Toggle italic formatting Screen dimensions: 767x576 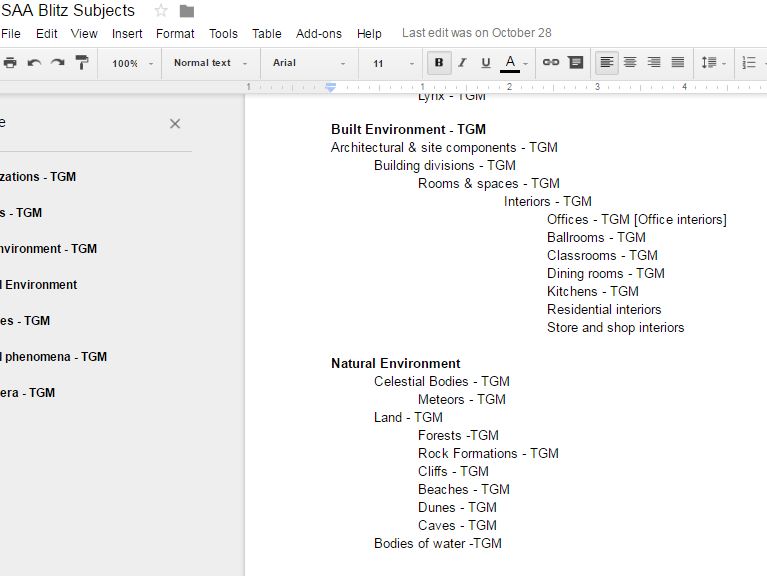(x=462, y=63)
